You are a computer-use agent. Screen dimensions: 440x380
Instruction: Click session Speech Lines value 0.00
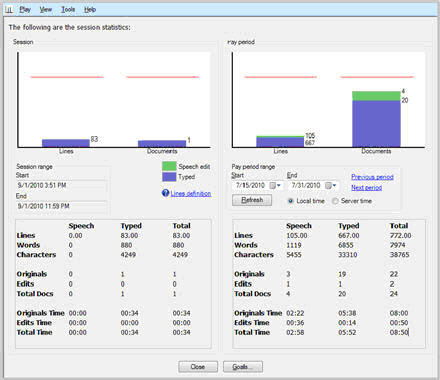coord(75,235)
